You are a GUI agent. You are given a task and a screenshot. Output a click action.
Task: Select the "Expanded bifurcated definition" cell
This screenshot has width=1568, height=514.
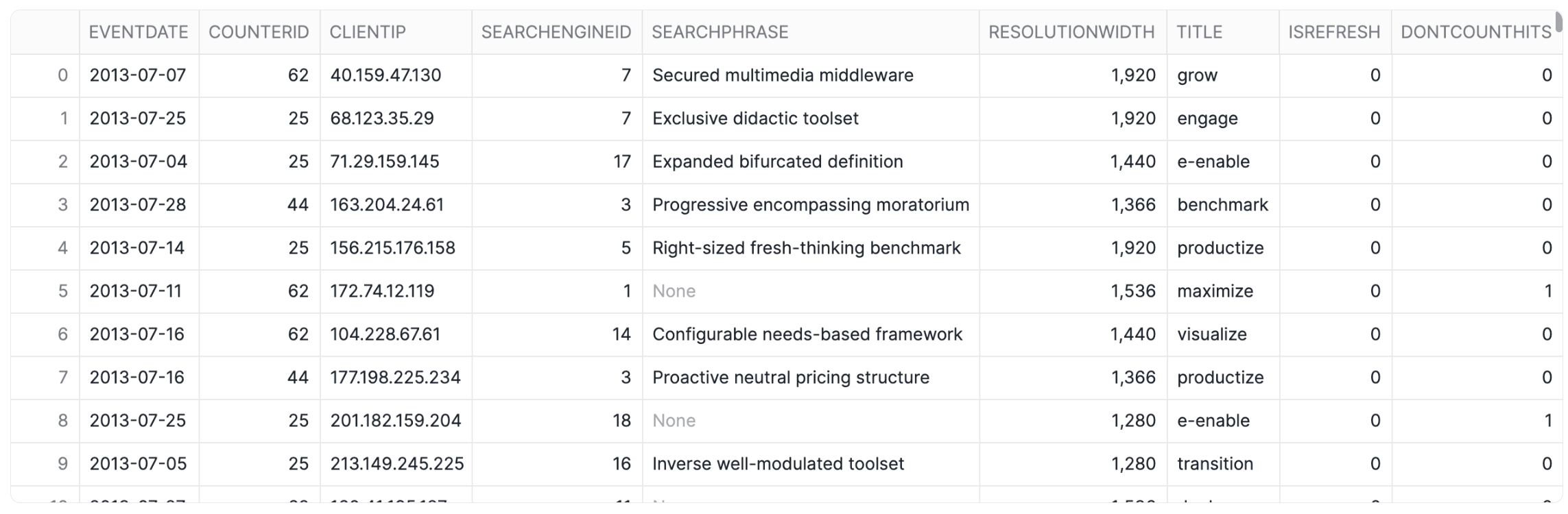point(777,162)
